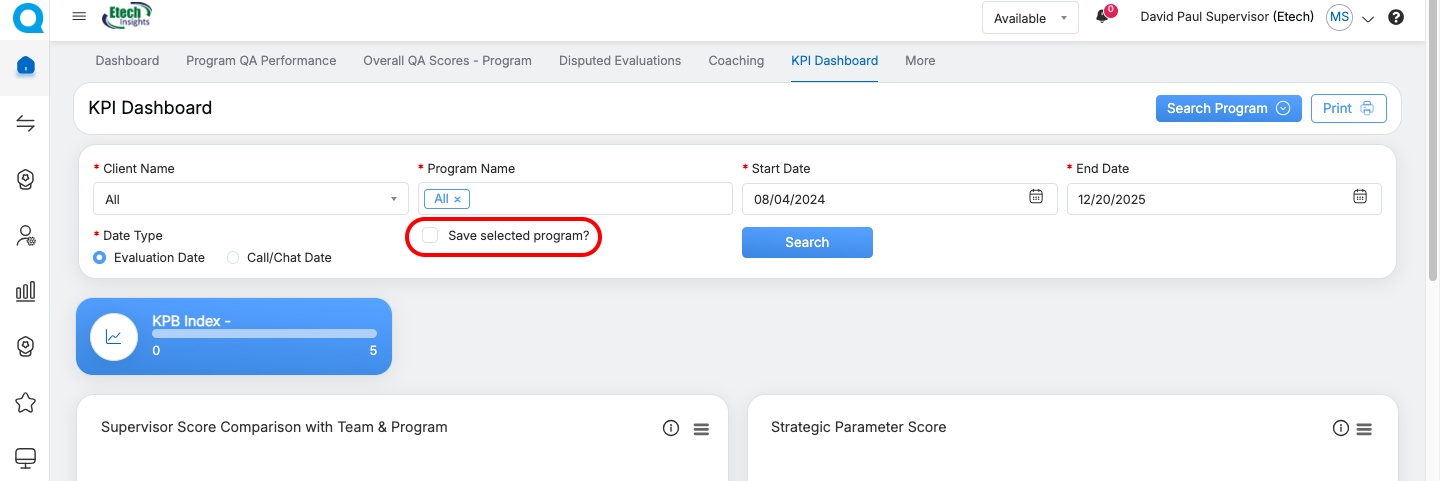The height and width of the screenshot is (481, 1440).
Task: Open the hamburger menu at top
Action: (x=80, y=17)
